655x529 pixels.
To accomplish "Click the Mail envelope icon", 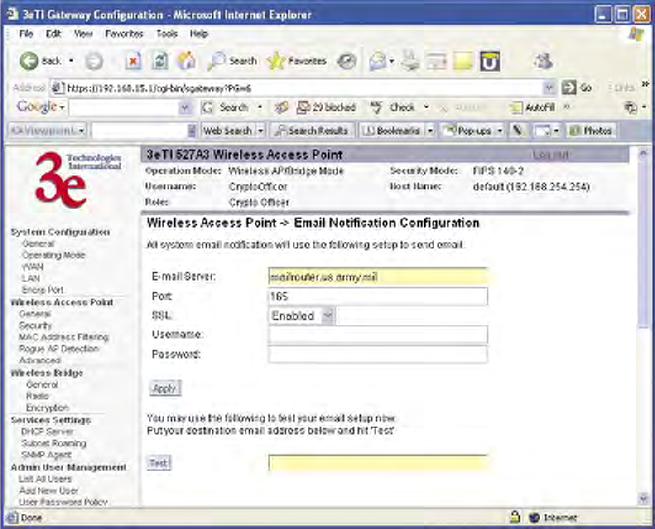I will coord(378,61).
